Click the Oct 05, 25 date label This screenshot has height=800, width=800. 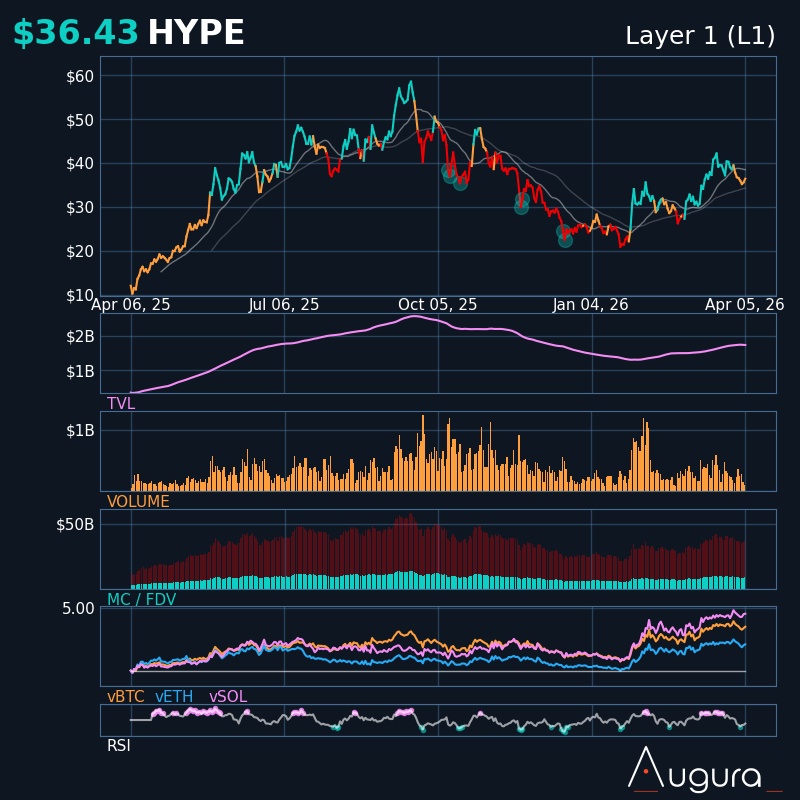pos(437,305)
